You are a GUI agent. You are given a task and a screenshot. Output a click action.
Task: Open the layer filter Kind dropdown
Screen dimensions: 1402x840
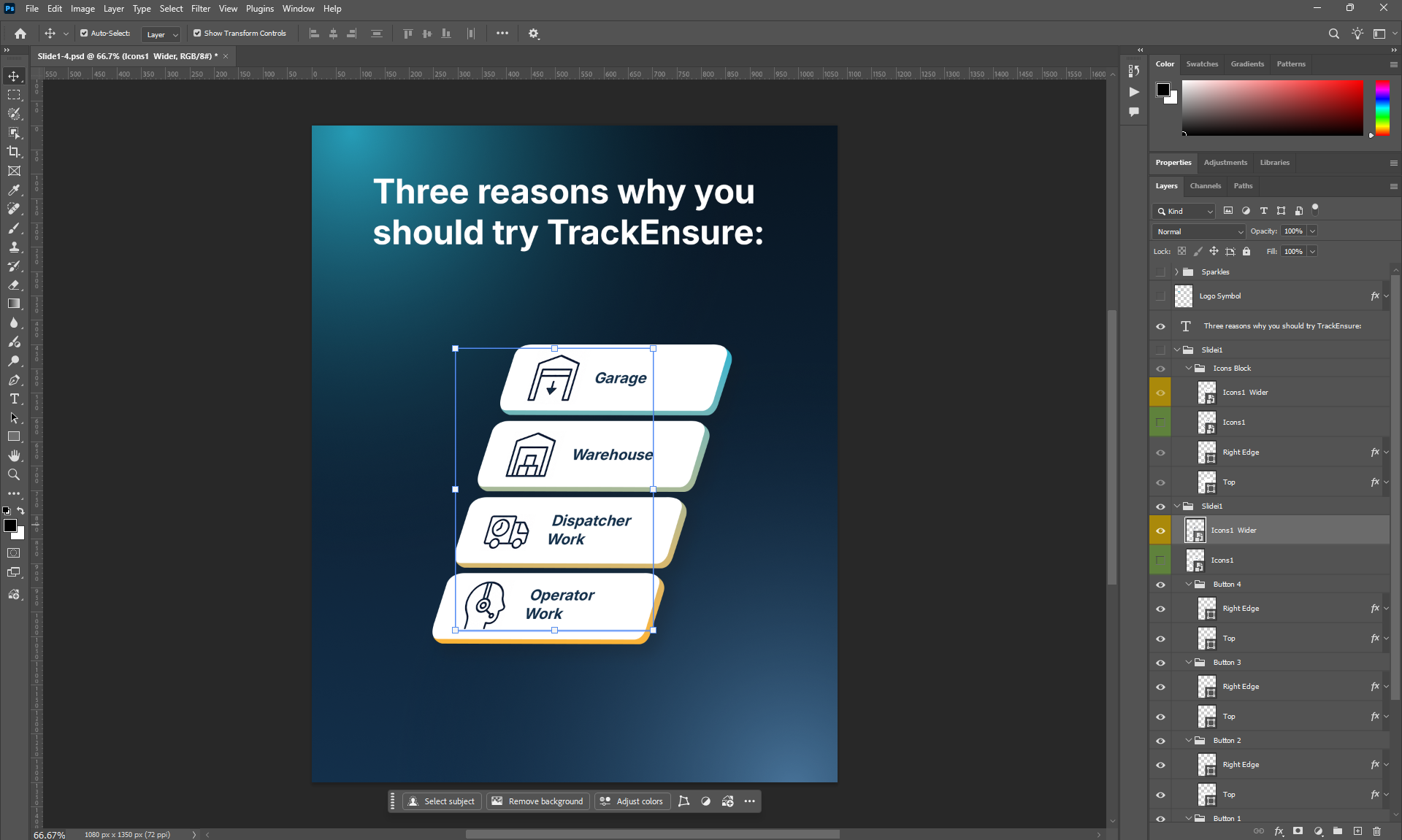tap(1184, 211)
